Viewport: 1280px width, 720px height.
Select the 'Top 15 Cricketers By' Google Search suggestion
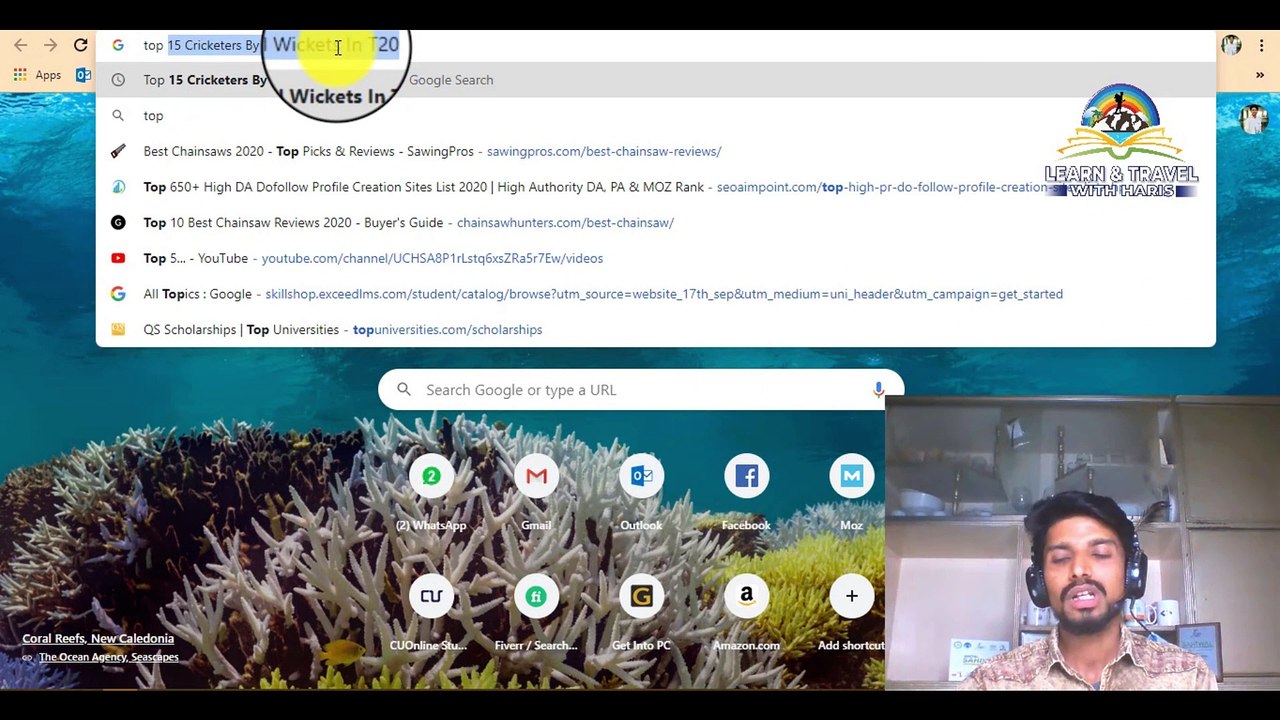(655, 80)
